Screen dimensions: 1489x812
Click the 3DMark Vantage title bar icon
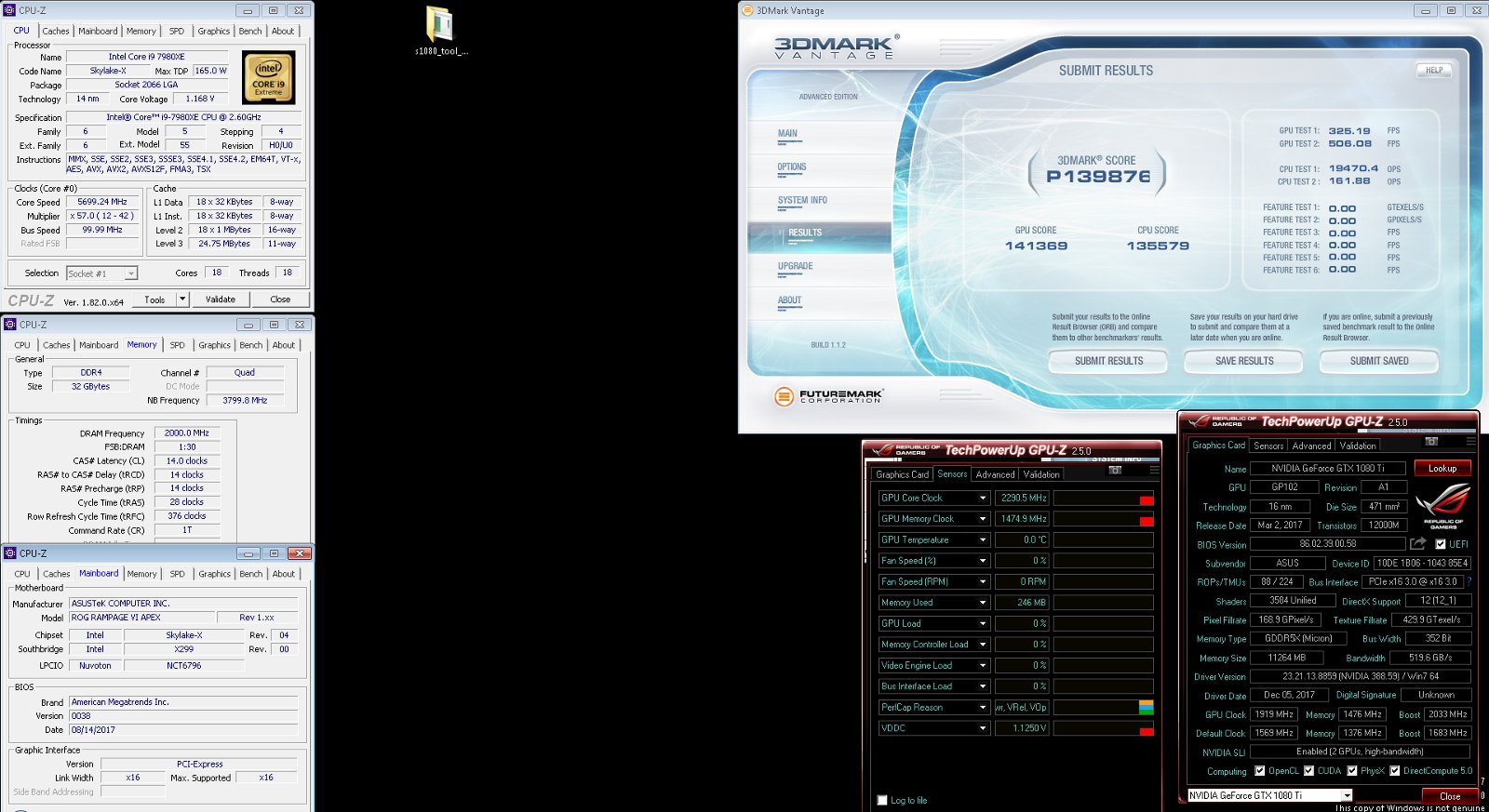[x=746, y=10]
